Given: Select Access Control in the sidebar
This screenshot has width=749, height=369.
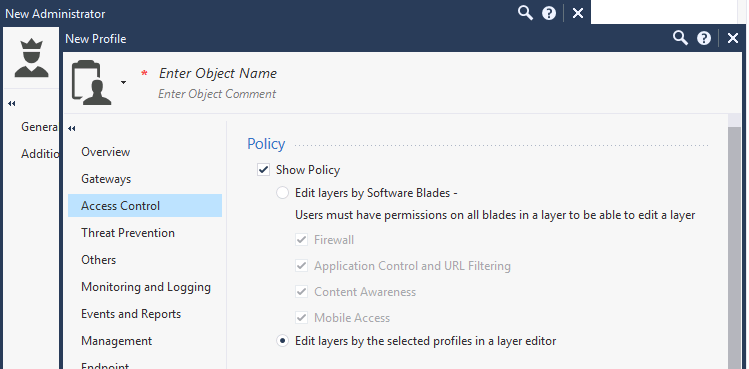Looking at the screenshot, I should [145, 206].
